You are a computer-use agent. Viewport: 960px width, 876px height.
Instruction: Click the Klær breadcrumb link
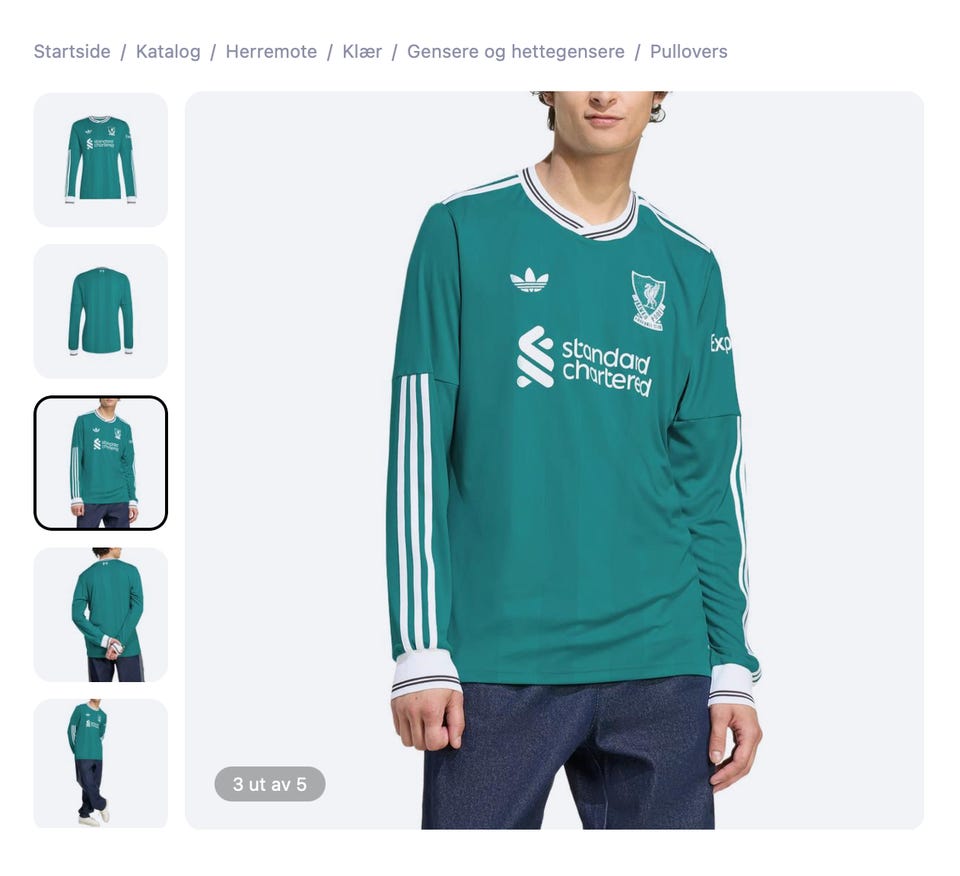[x=362, y=51]
